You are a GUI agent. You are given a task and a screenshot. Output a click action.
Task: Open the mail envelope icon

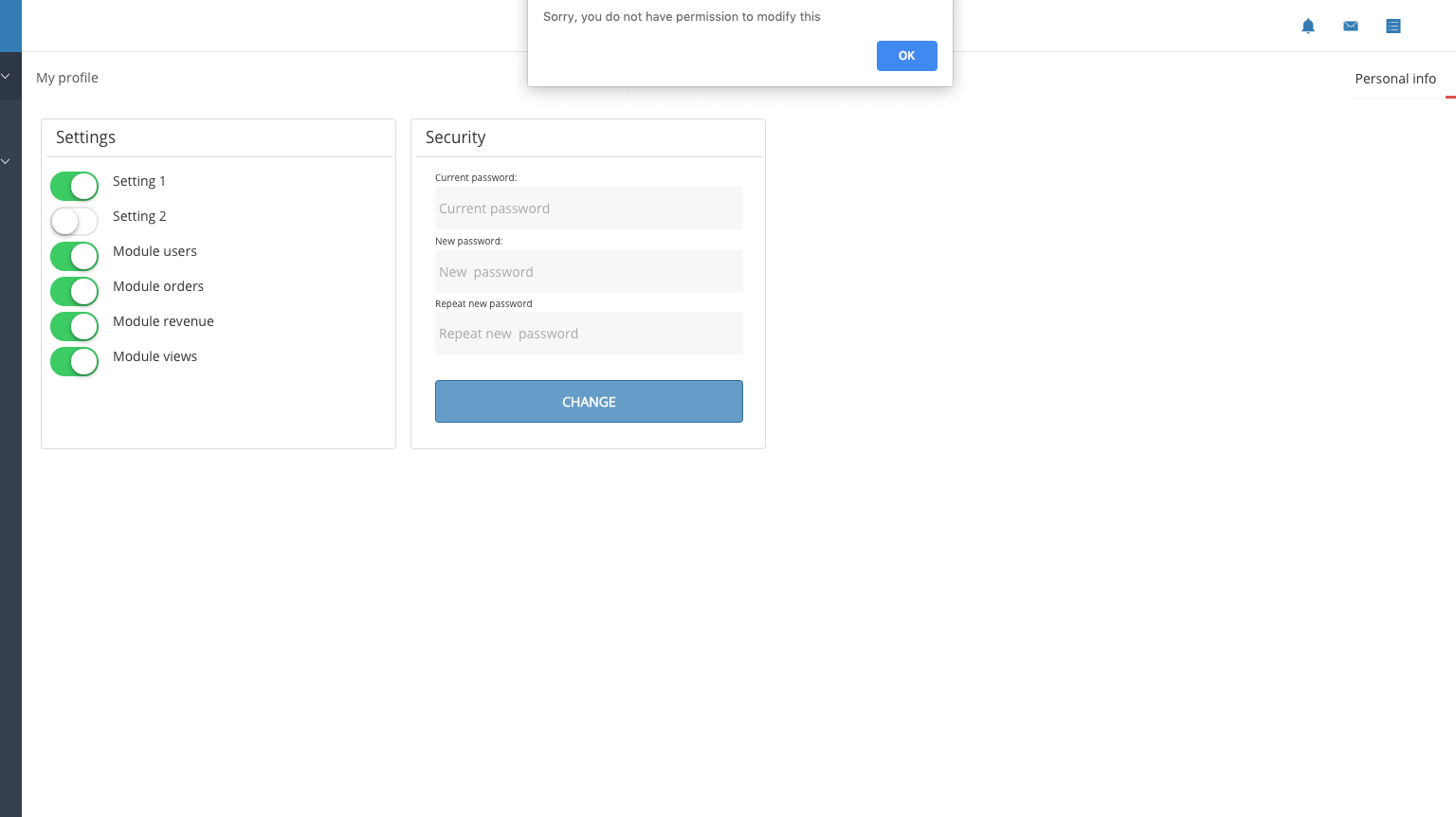click(x=1351, y=26)
